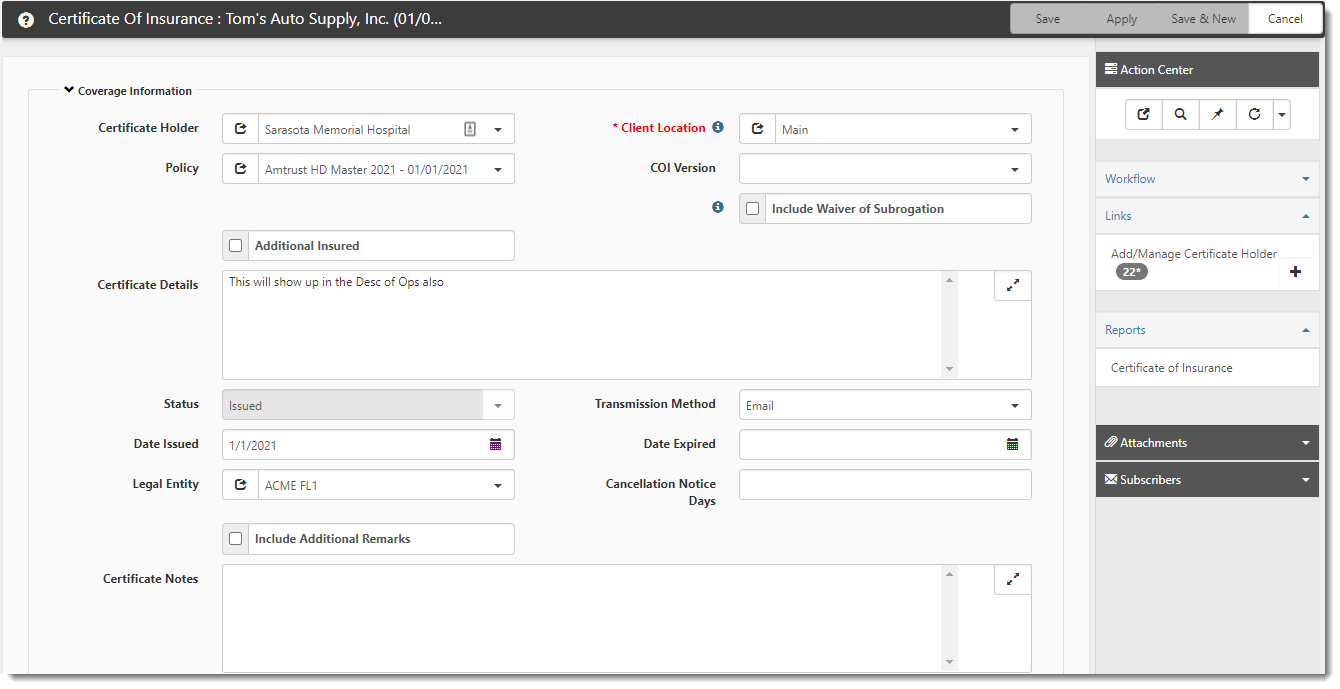Screen dimensions: 1340x689
Task: Click the plus icon for Add/Manage Certificate Holder
Action: 1296,271
